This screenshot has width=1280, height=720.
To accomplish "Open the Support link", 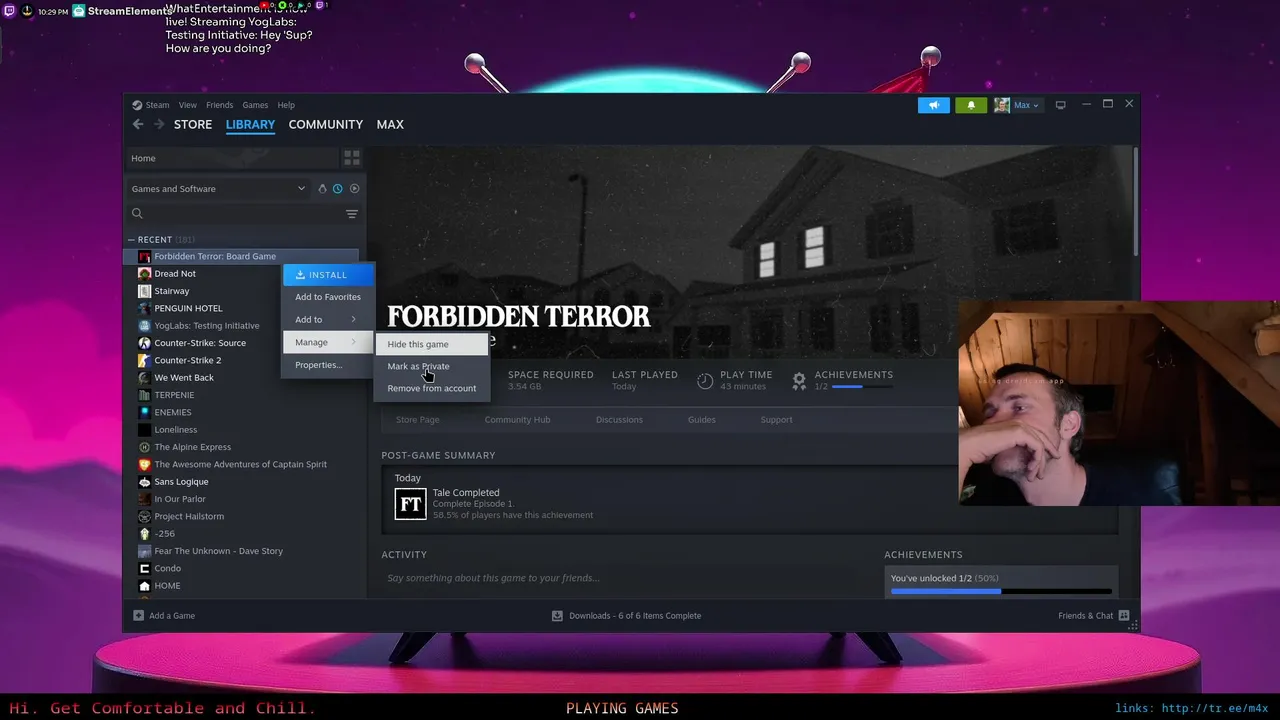I will 776,420.
